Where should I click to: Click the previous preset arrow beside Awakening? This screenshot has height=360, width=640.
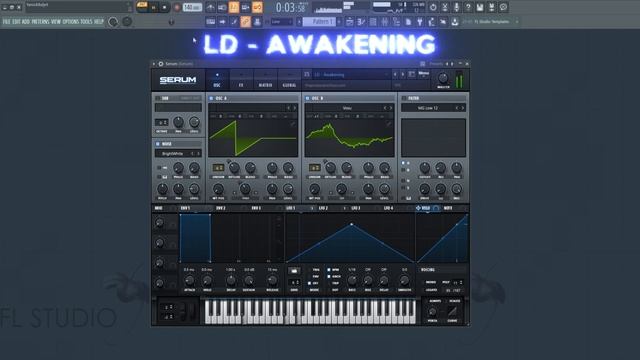tap(395, 75)
